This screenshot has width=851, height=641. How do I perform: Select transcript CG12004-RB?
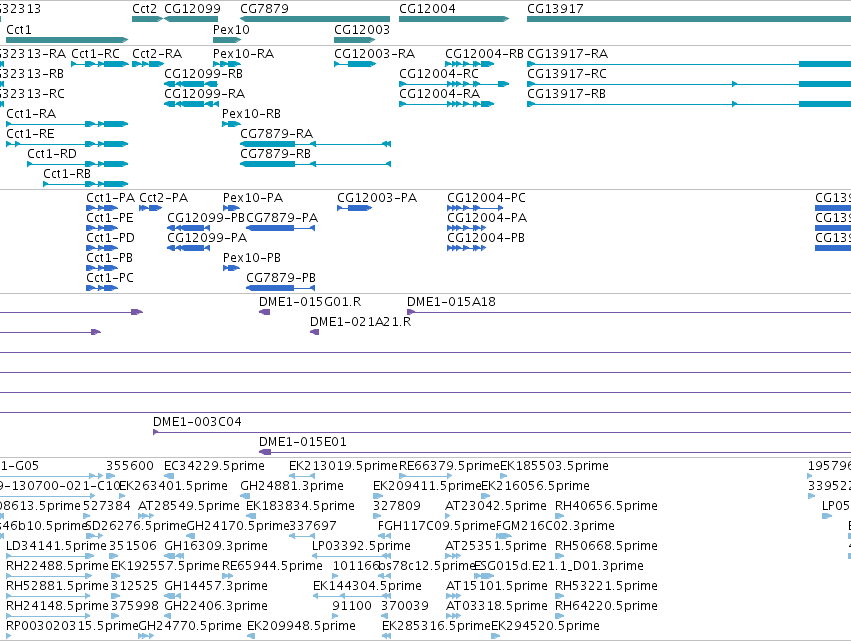484,54
